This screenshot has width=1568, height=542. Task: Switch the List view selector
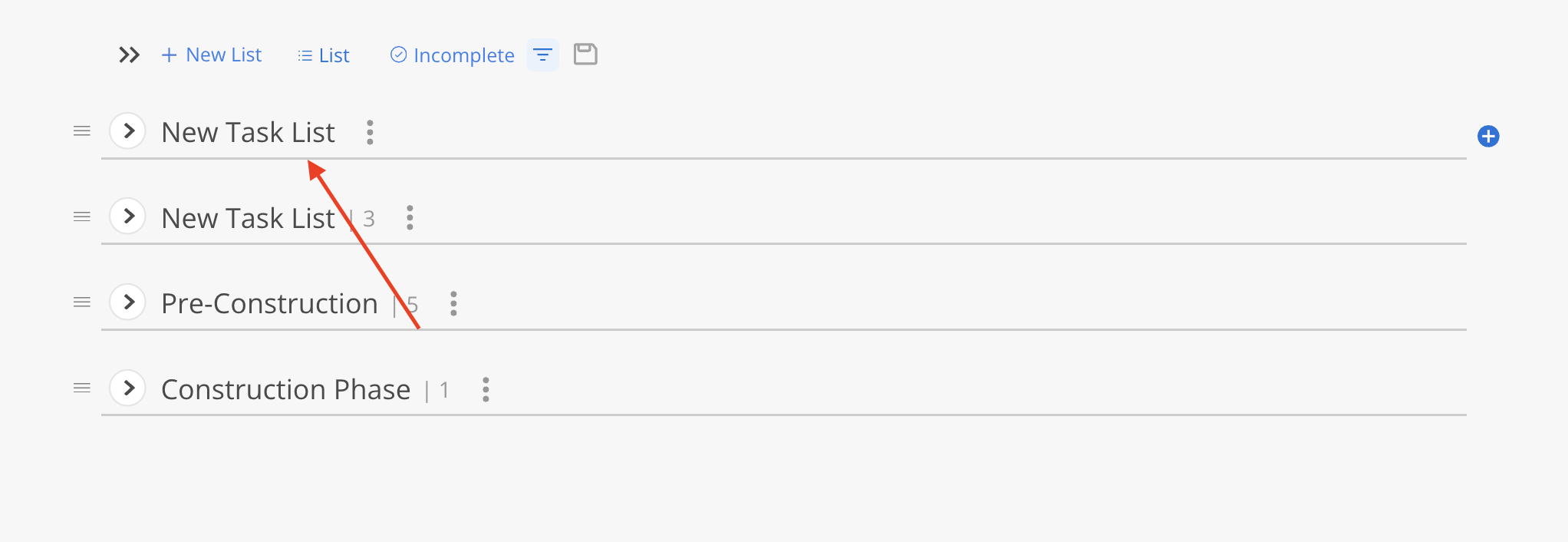pyautogui.click(x=324, y=55)
